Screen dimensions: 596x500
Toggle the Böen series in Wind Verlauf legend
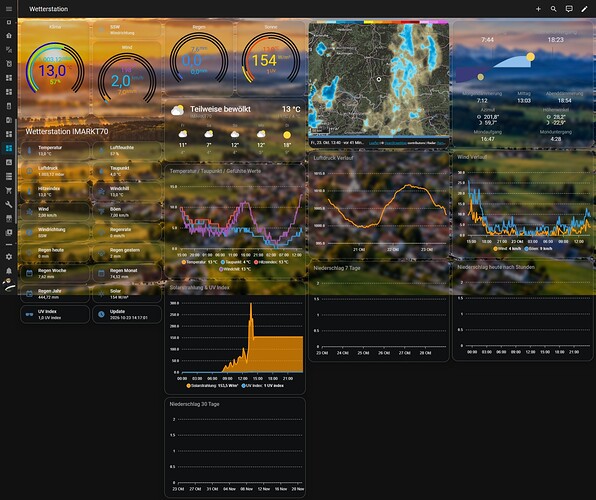[538, 249]
